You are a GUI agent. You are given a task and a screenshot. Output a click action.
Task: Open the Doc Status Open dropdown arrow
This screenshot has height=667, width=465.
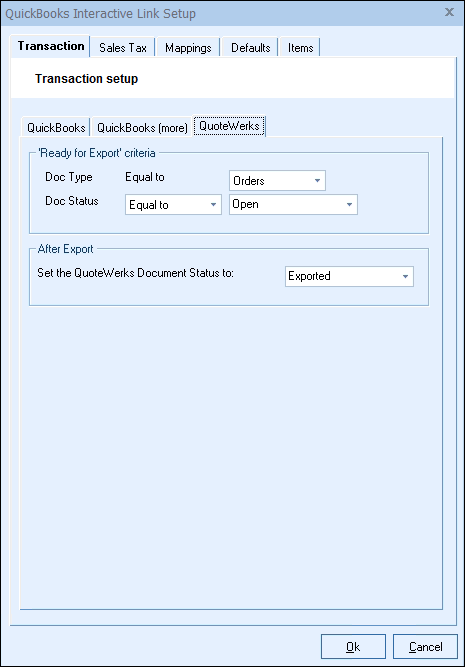pyautogui.click(x=349, y=205)
